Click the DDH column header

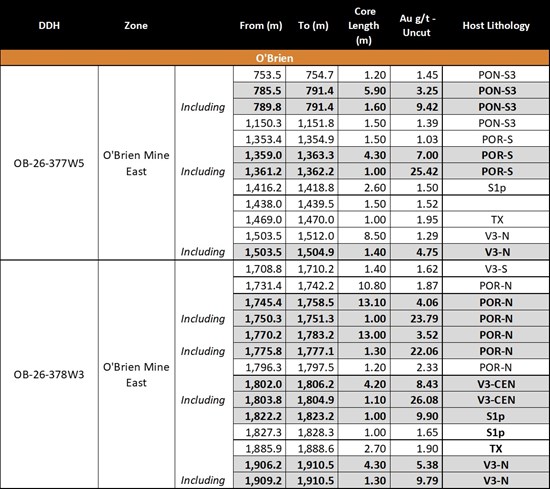(x=49, y=26)
